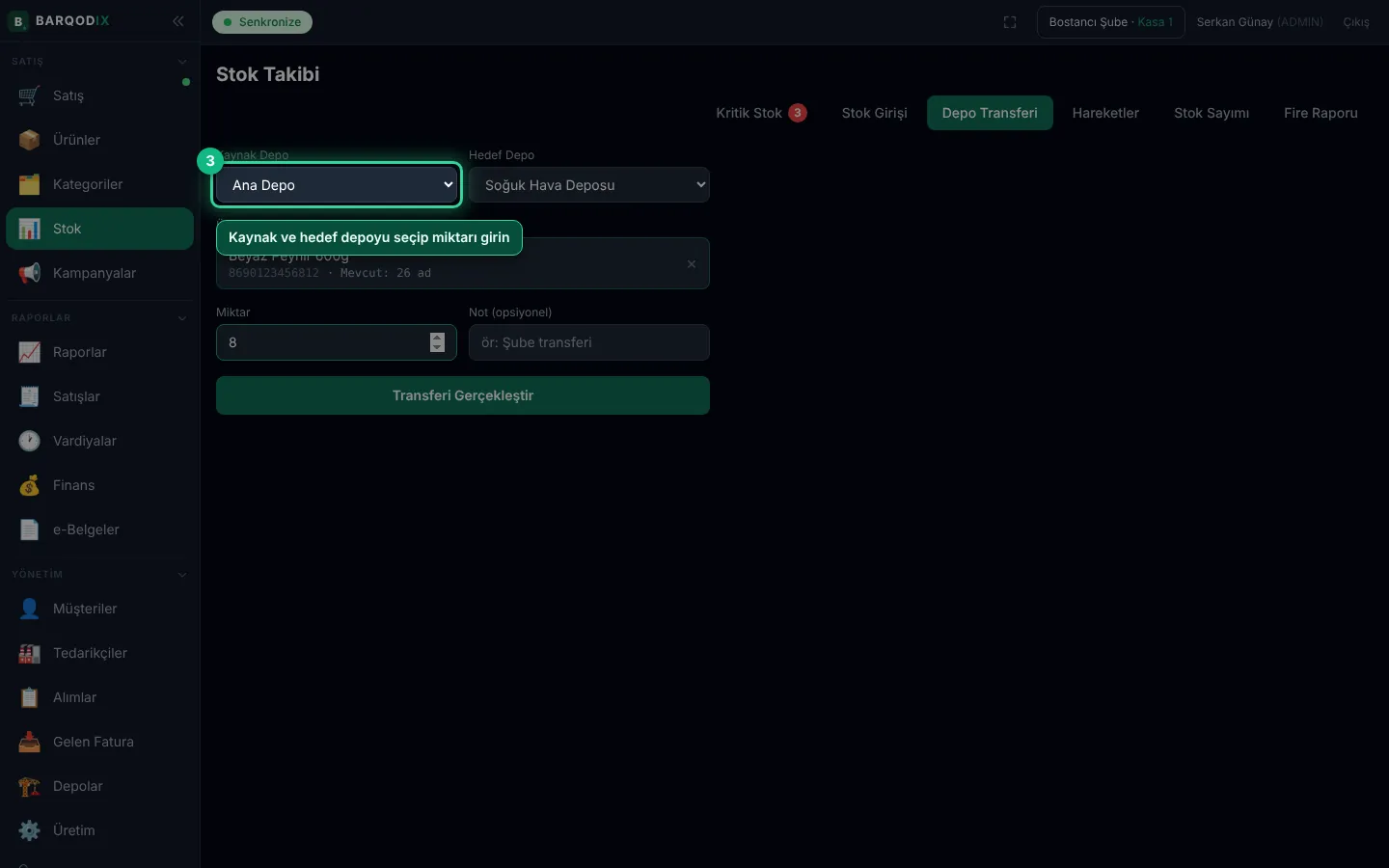The image size is (1389, 868).
Task: Collapse the YÖNETİM sidebar section
Action: pos(182,575)
